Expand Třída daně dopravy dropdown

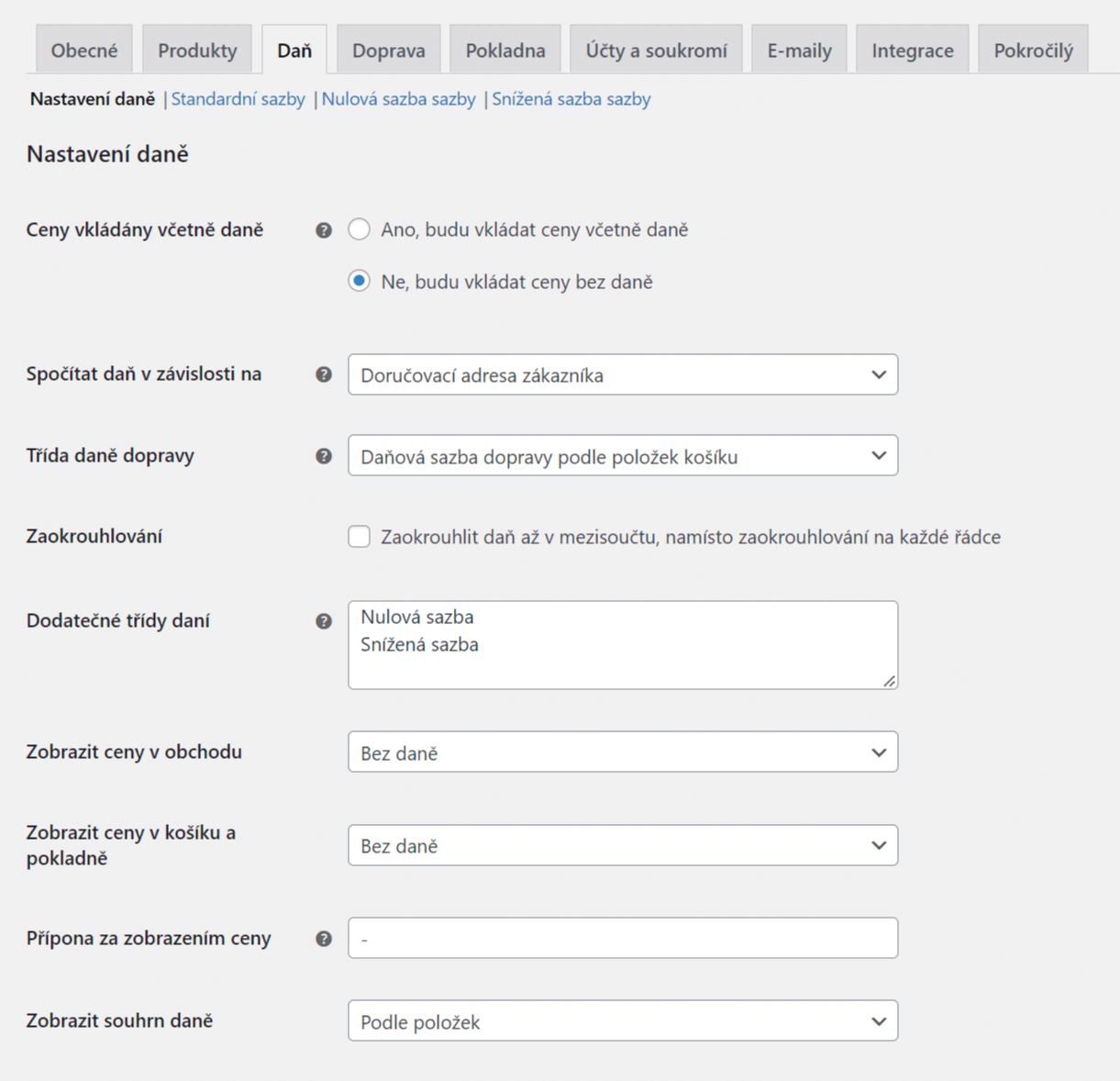tap(623, 456)
